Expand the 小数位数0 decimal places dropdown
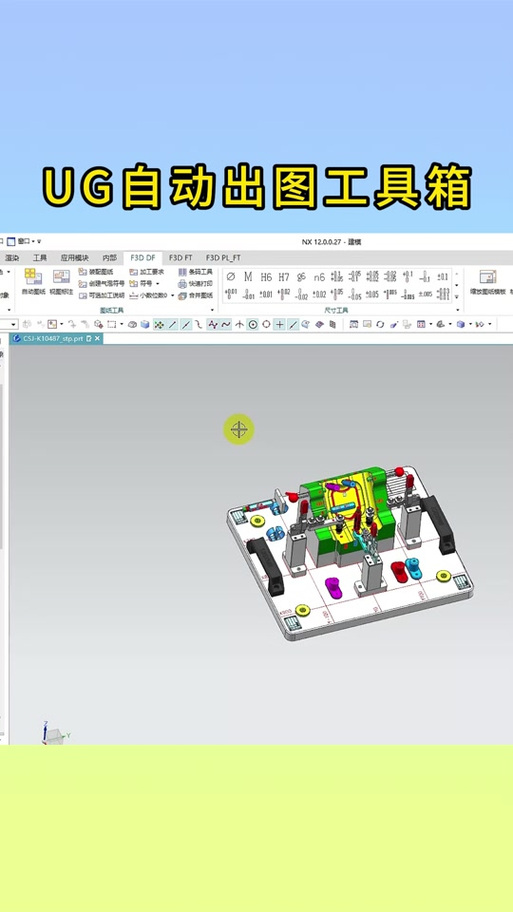 tap(172, 295)
